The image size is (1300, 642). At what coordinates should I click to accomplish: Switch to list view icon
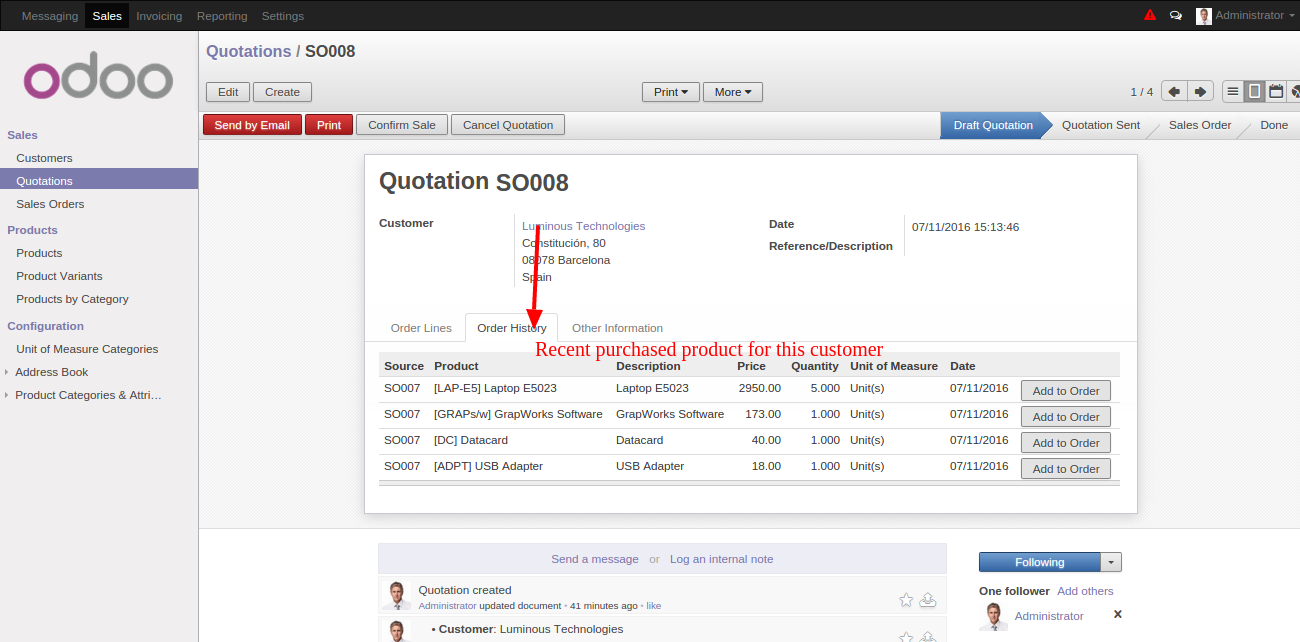click(1233, 91)
